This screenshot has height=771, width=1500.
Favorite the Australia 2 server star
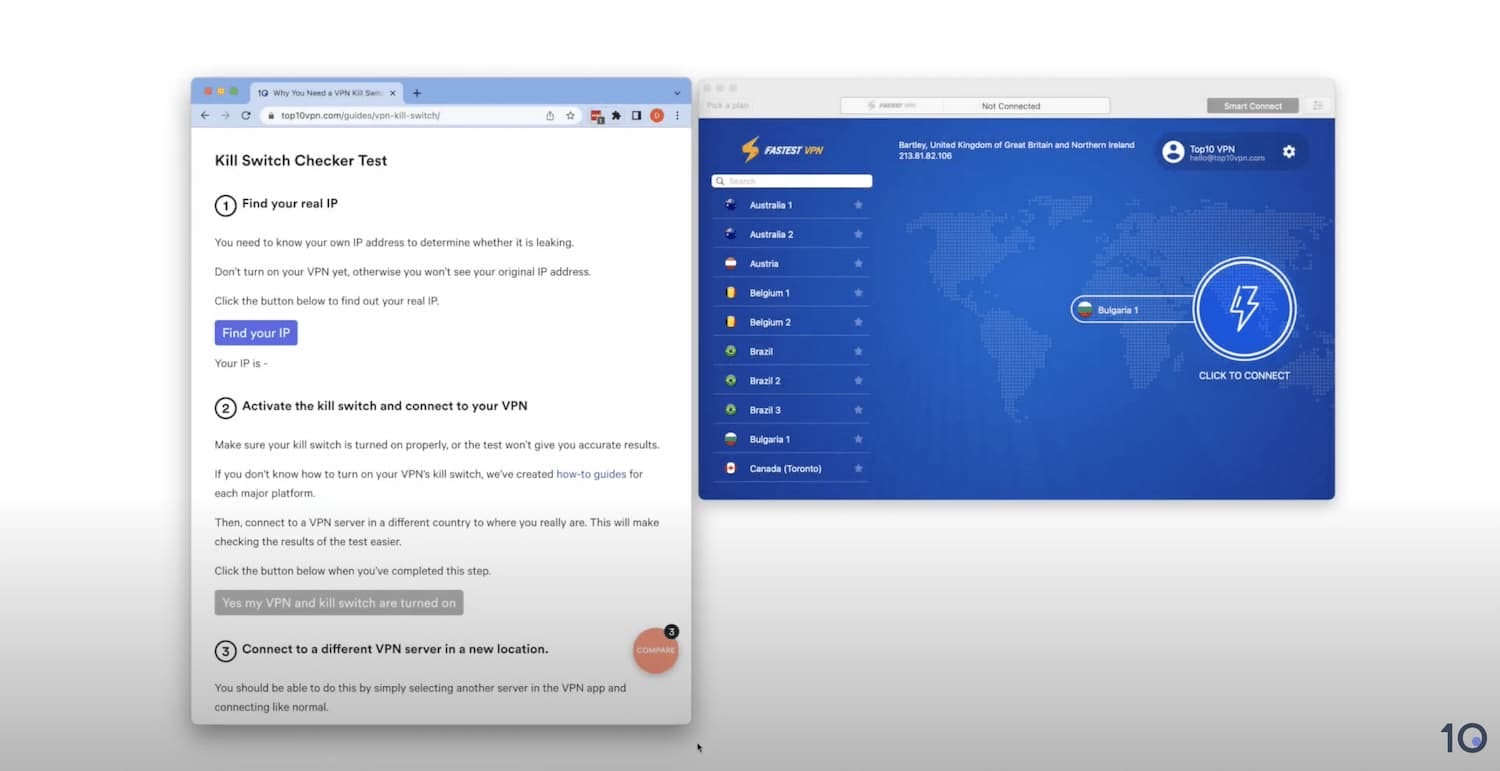click(858, 234)
